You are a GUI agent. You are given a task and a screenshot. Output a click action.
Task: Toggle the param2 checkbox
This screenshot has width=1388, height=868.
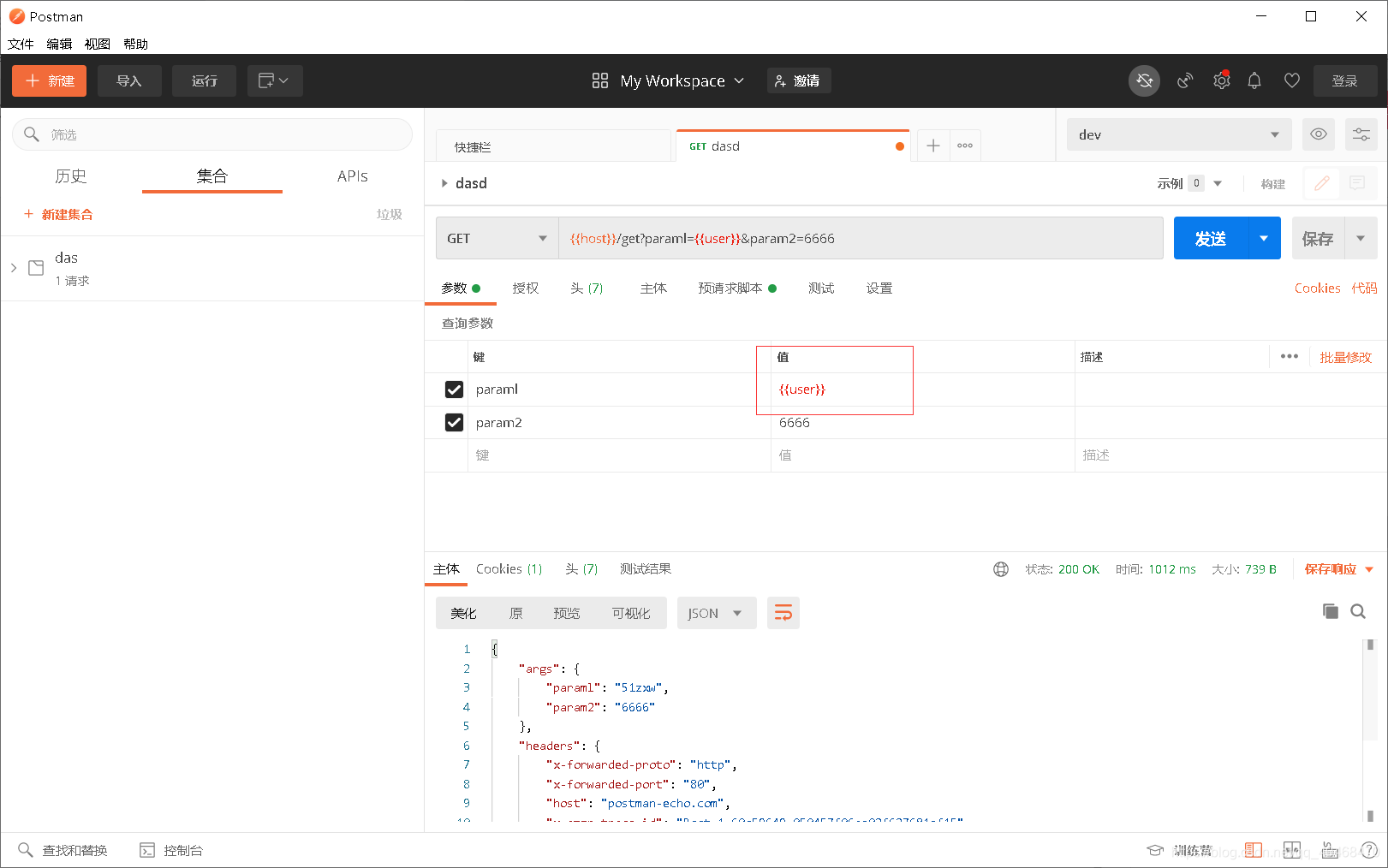[x=454, y=423]
